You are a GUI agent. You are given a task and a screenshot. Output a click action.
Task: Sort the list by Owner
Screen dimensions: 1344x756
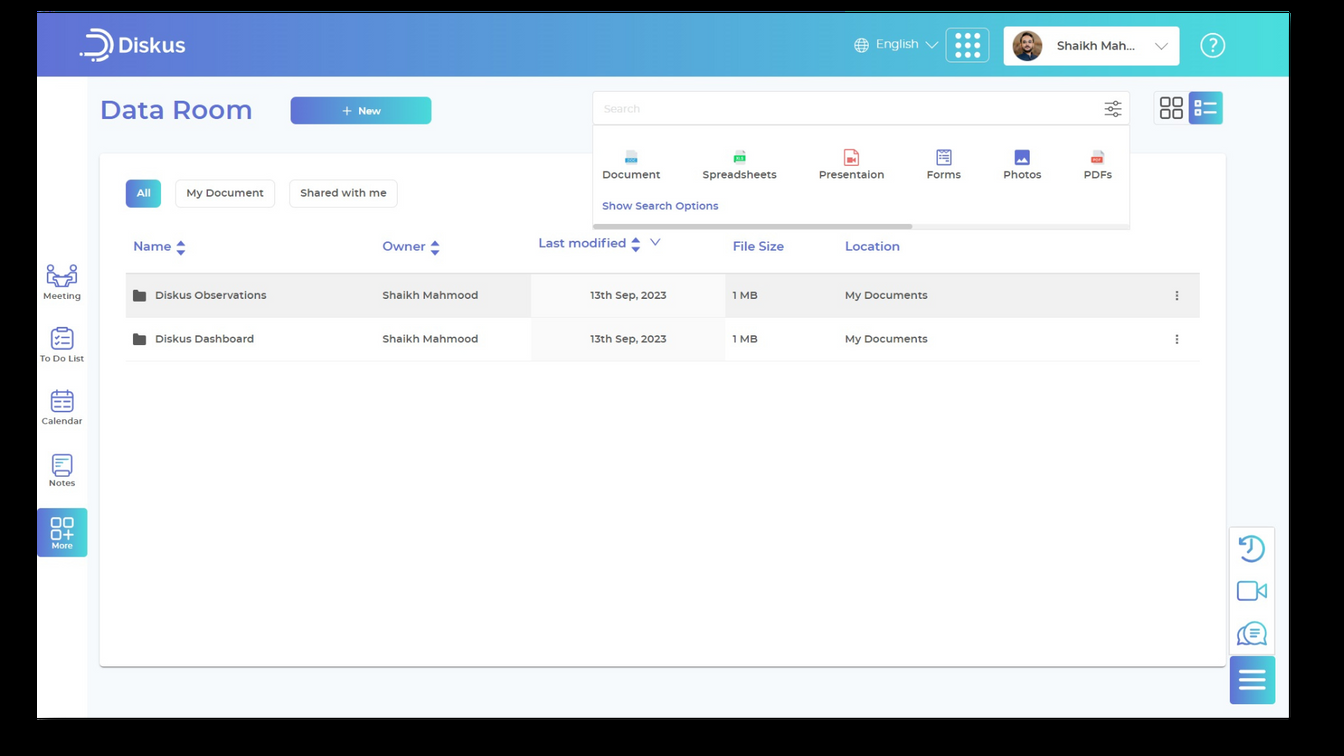[435, 247]
